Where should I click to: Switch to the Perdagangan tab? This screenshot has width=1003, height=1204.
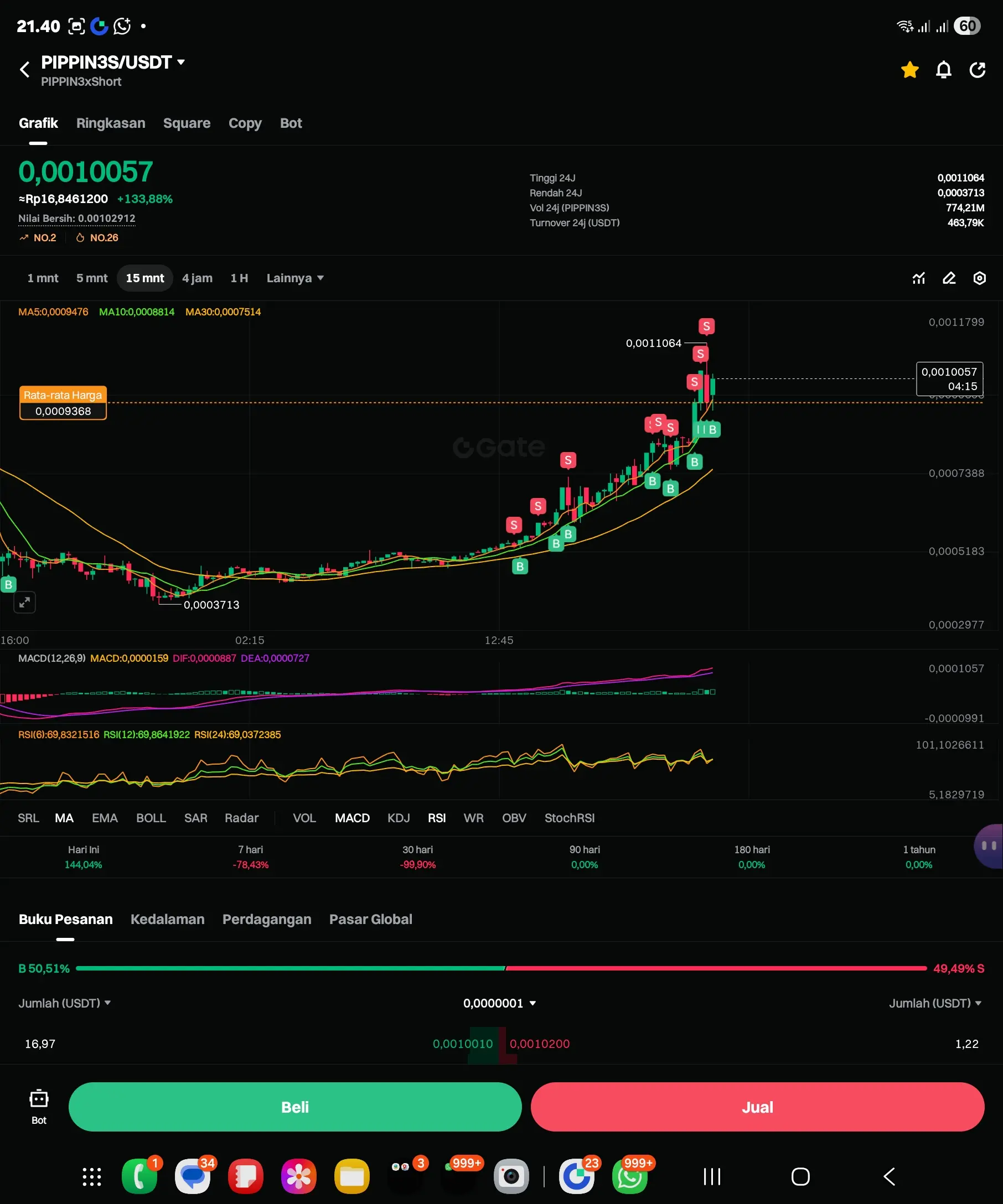pyautogui.click(x=267, y=919)
